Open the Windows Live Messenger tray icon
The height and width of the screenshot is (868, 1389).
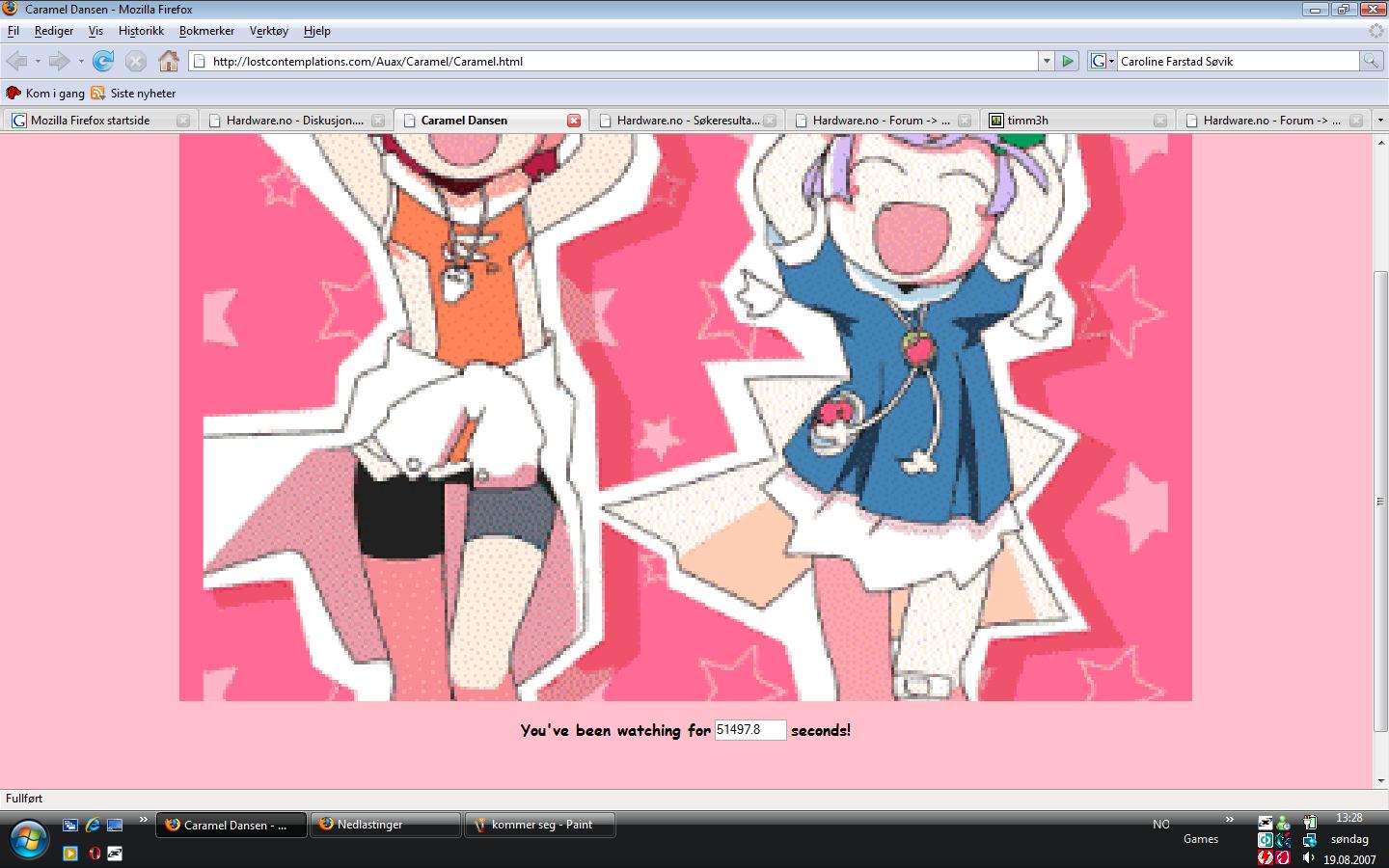(1283, 823)
